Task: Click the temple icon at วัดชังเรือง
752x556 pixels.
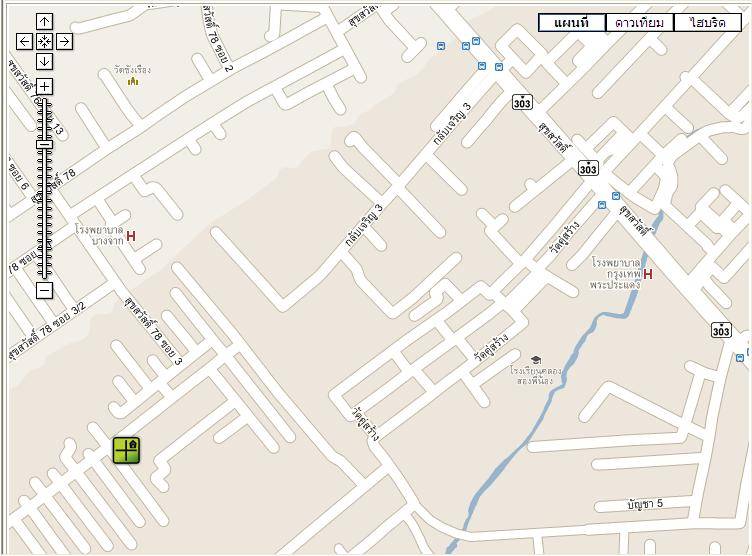Action: tap(133, 81)
